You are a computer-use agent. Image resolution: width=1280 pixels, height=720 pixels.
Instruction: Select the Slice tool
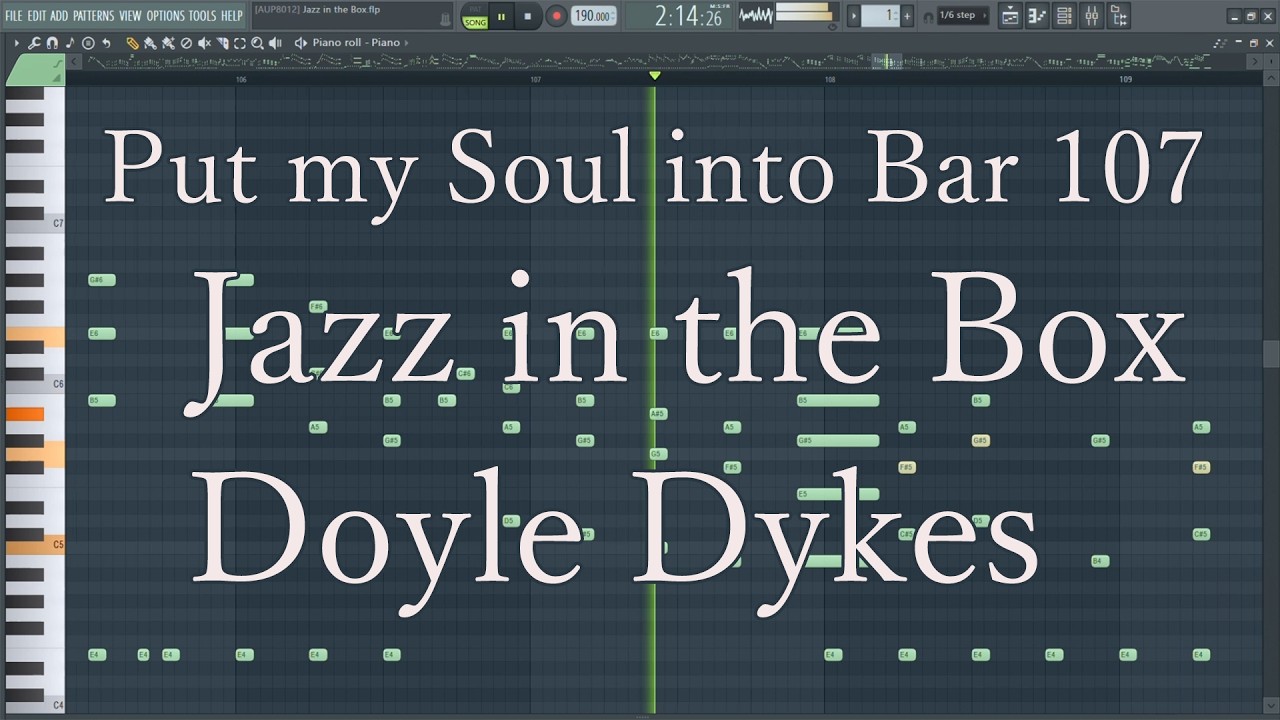coord(222,43)
